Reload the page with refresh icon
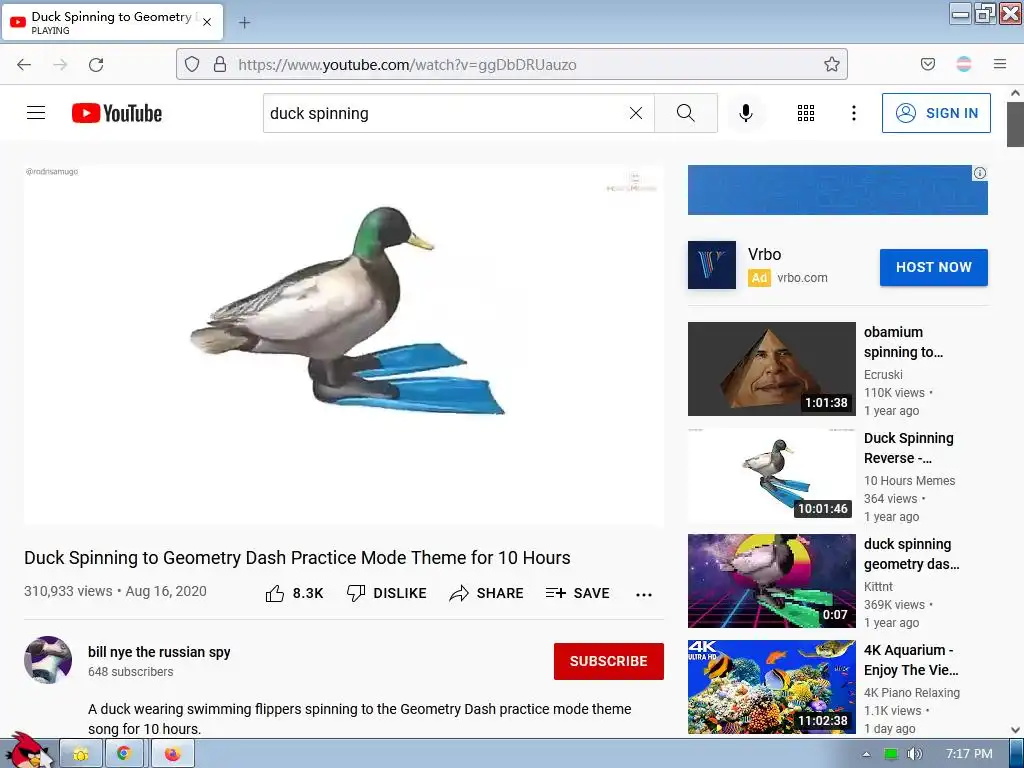The image size is (1024, 768). pyautogui.click(x=96, y=64)
